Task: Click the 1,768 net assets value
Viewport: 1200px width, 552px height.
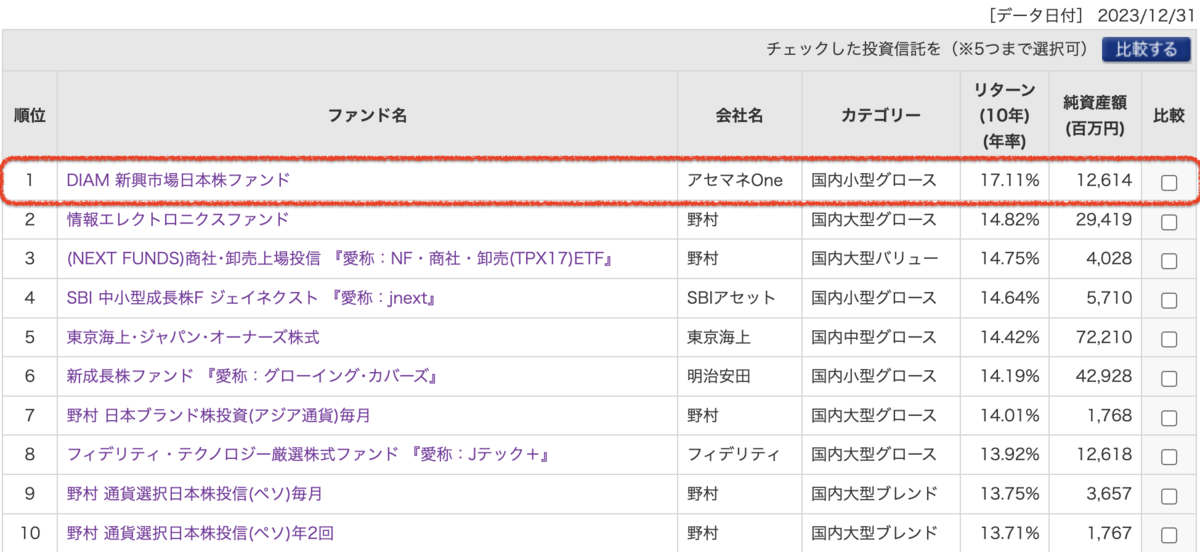Action: coord(1110,414)
